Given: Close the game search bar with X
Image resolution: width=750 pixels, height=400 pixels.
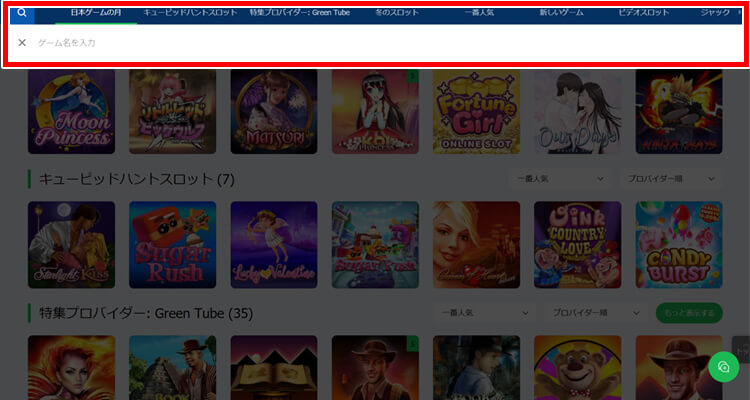Looking at the screenshot, I should click(x=22, y=43).
